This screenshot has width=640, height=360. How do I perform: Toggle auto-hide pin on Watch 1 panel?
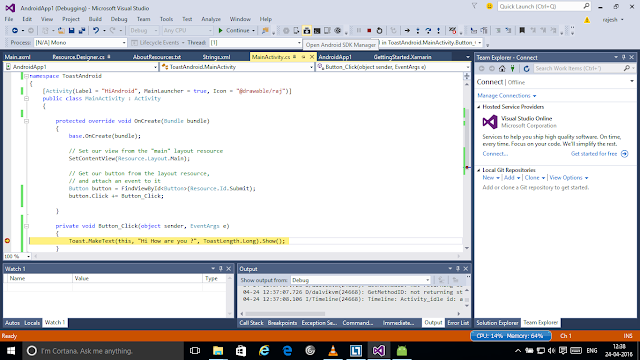[221, 269]
